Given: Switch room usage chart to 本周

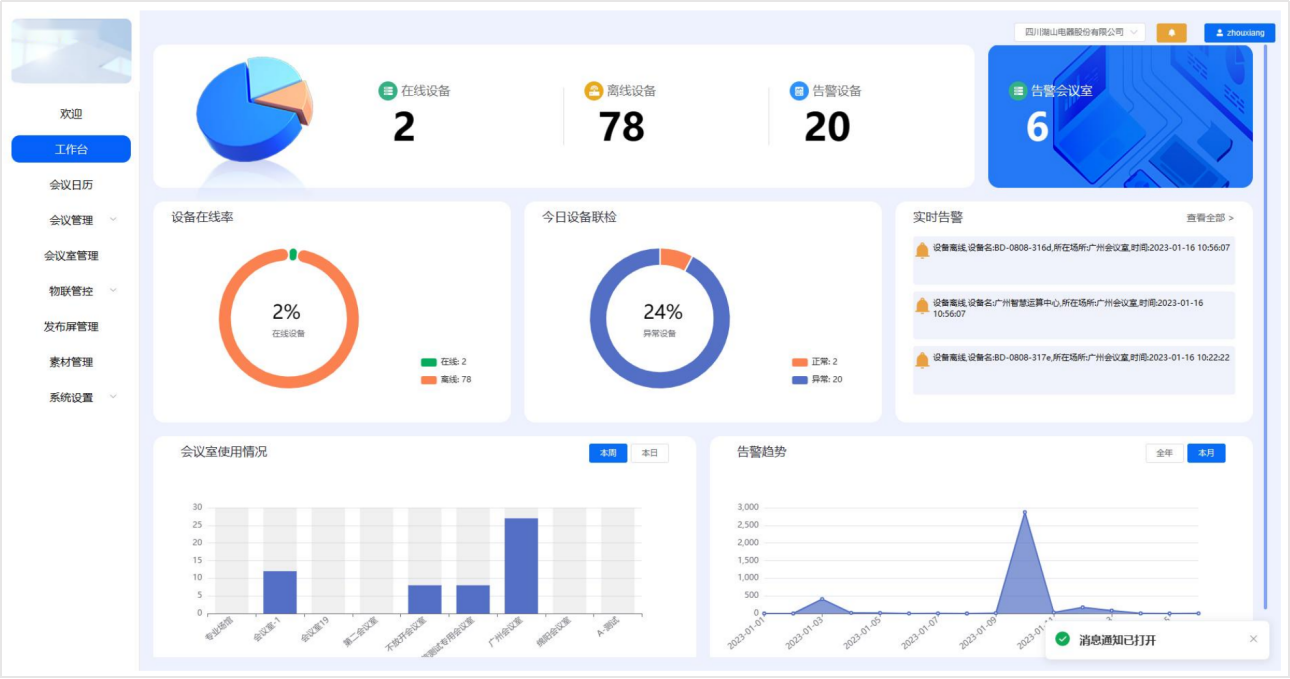Looking at the screenshot, I should 608,453.
